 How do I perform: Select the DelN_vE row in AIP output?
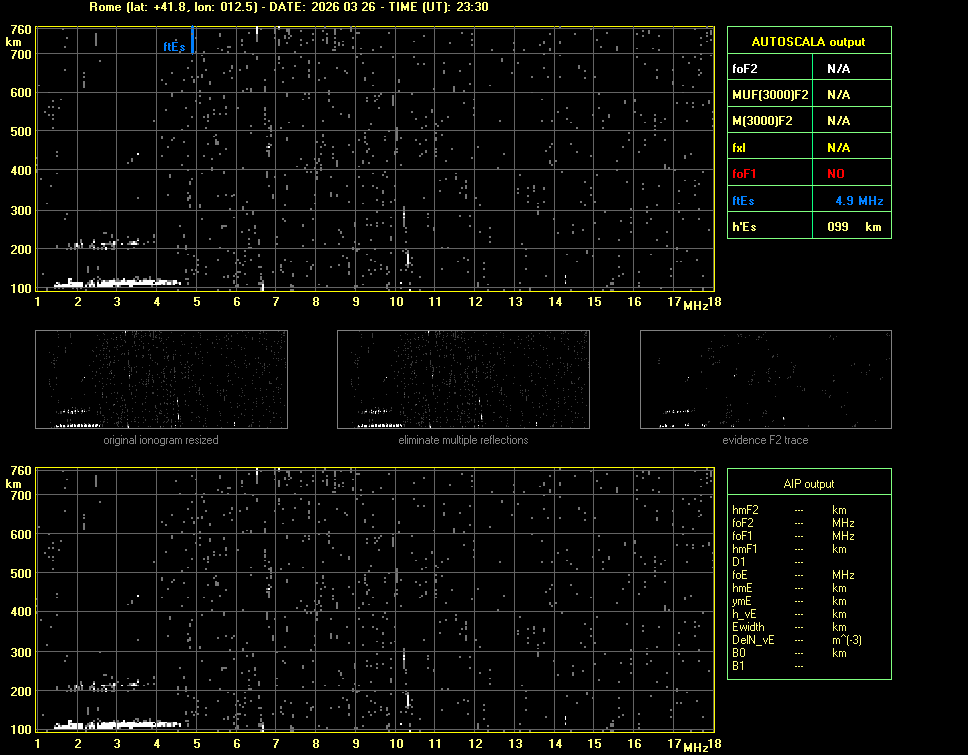pyautogui.click(x=752, y=640)
